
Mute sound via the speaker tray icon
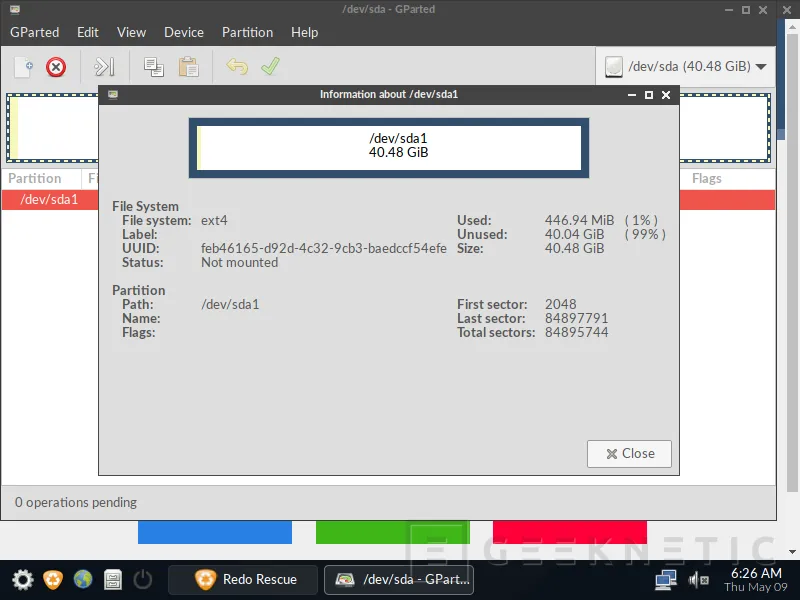pos(698,579)
